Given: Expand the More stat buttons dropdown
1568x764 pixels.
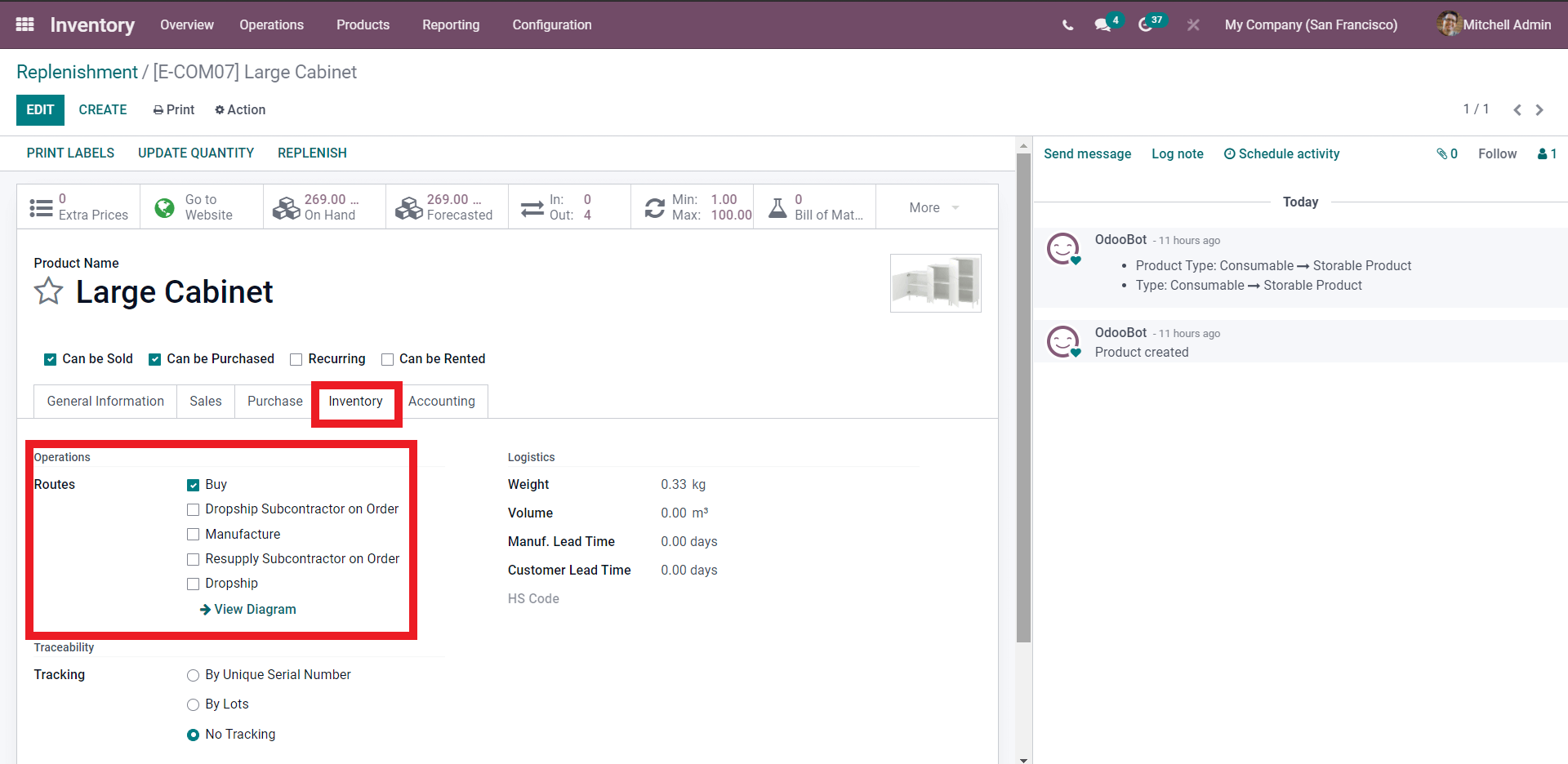Looking at the screenshot, I should (936, 207).
